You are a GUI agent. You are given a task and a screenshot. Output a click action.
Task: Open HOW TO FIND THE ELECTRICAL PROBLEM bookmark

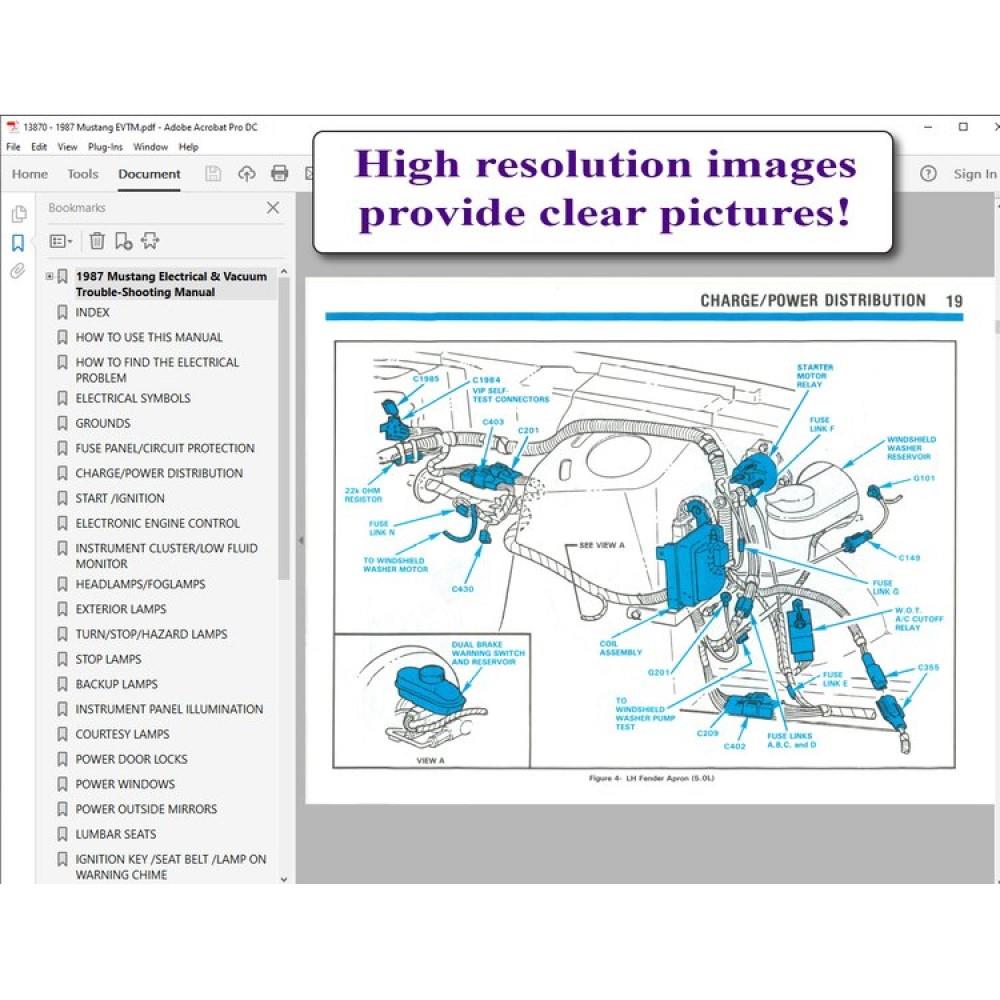click(x=157, y=370)
